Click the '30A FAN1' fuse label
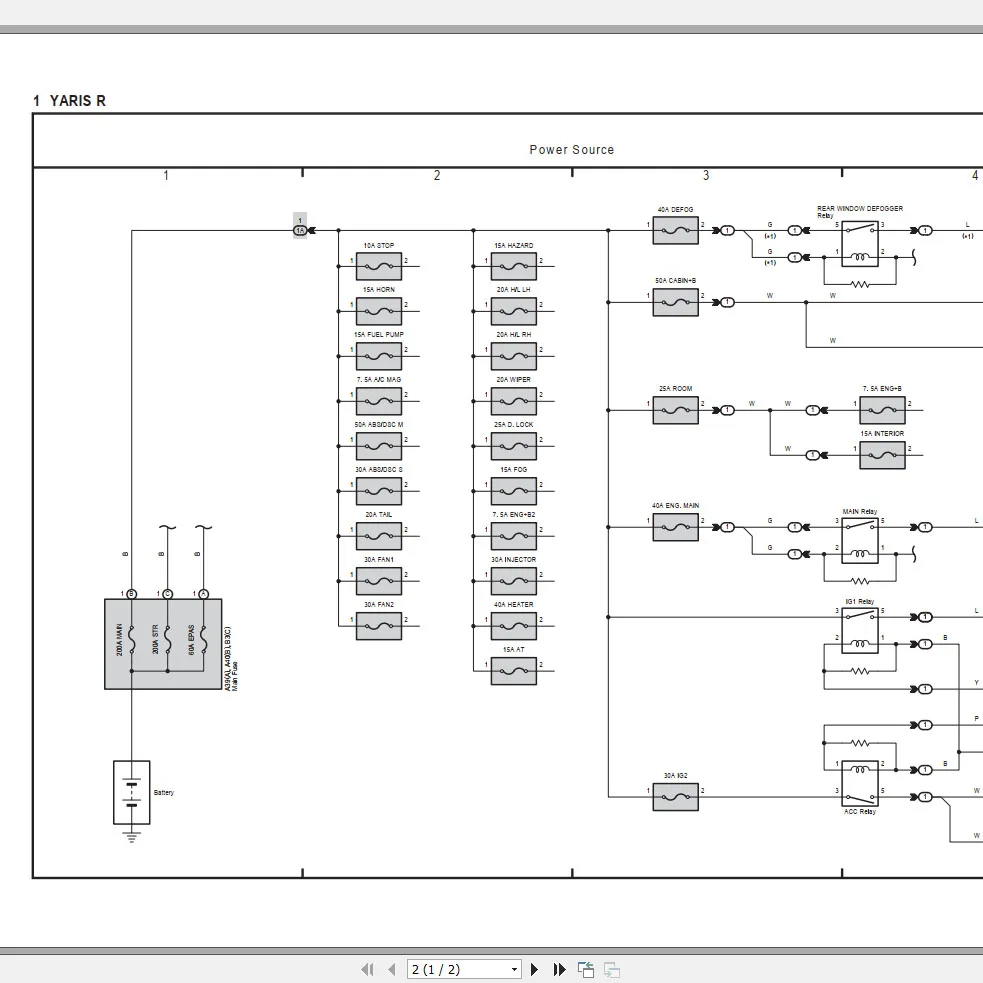Viewport: 983px width, 983px height. (379, 560)
